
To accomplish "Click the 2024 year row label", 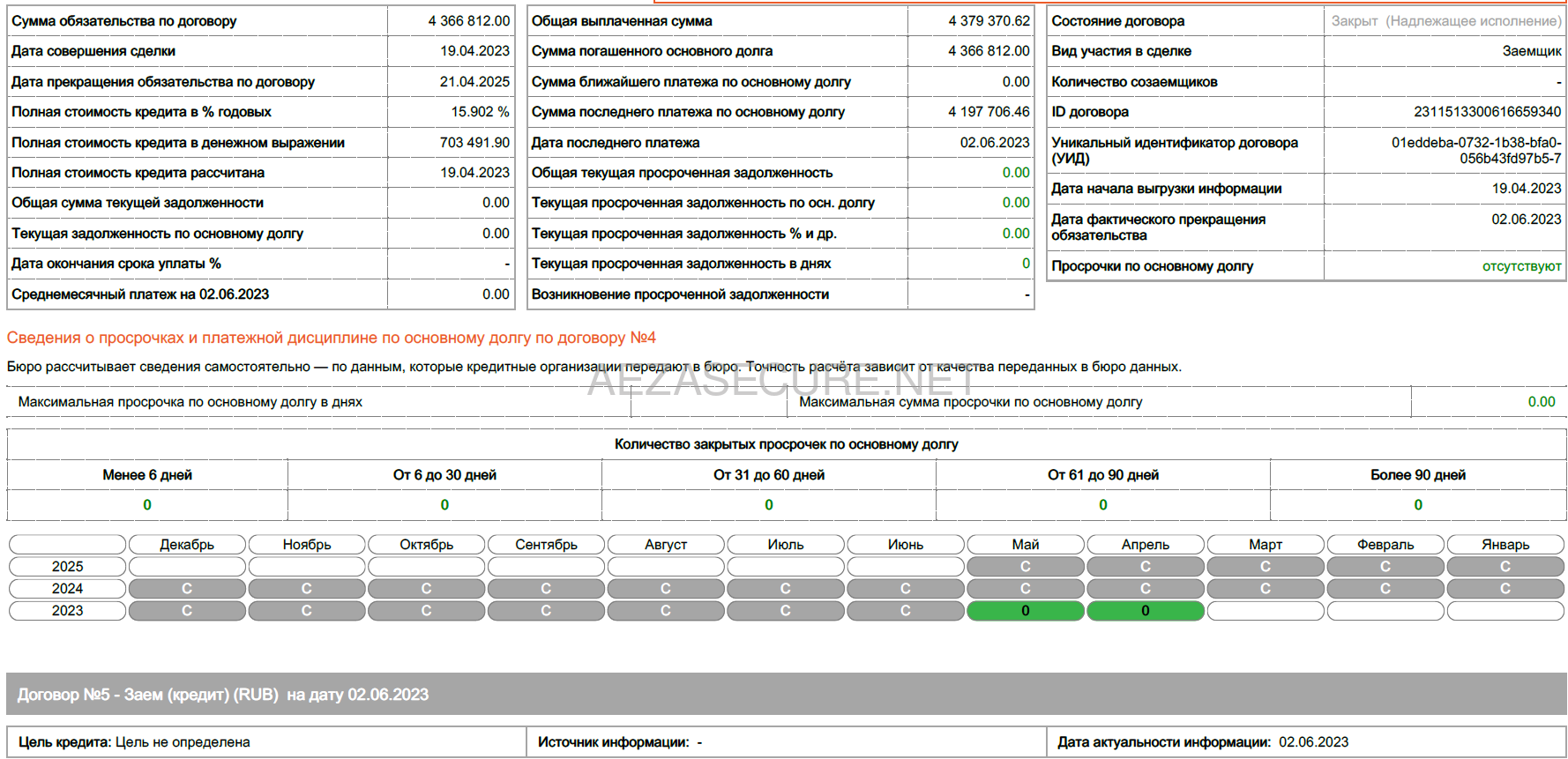I will click(x=68, y=589).
